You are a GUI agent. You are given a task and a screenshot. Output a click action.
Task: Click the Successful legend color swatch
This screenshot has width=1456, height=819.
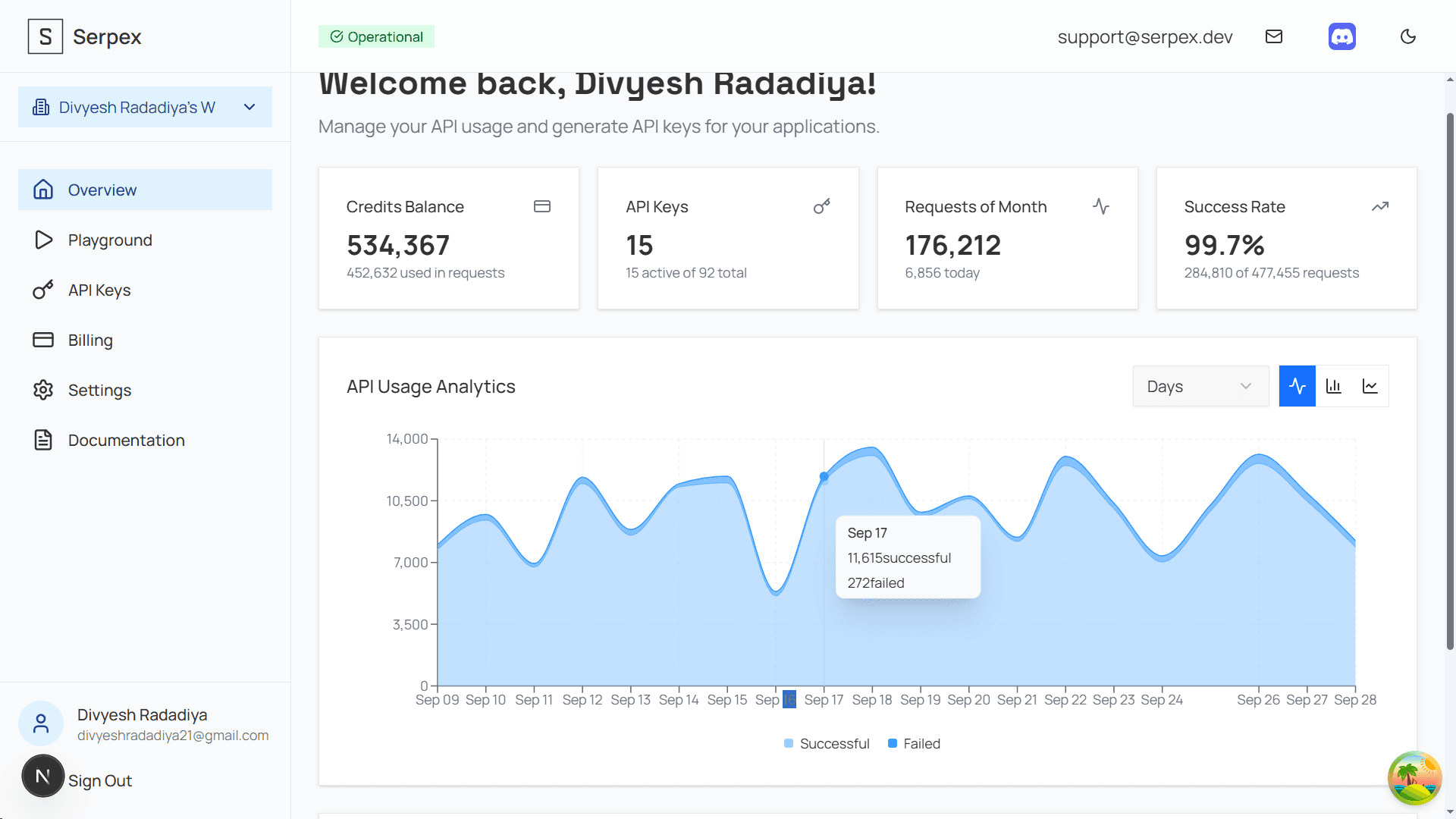788,743
